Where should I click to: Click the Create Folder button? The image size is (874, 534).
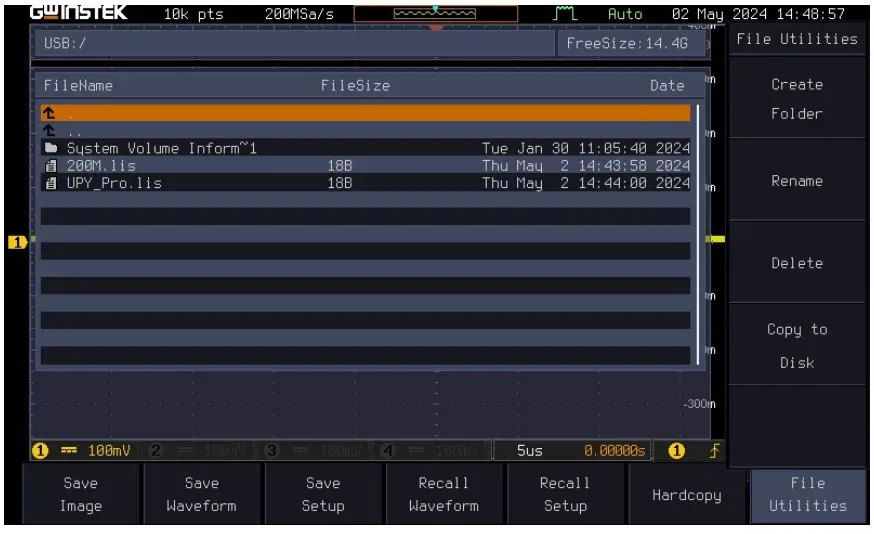pos(797,99)
